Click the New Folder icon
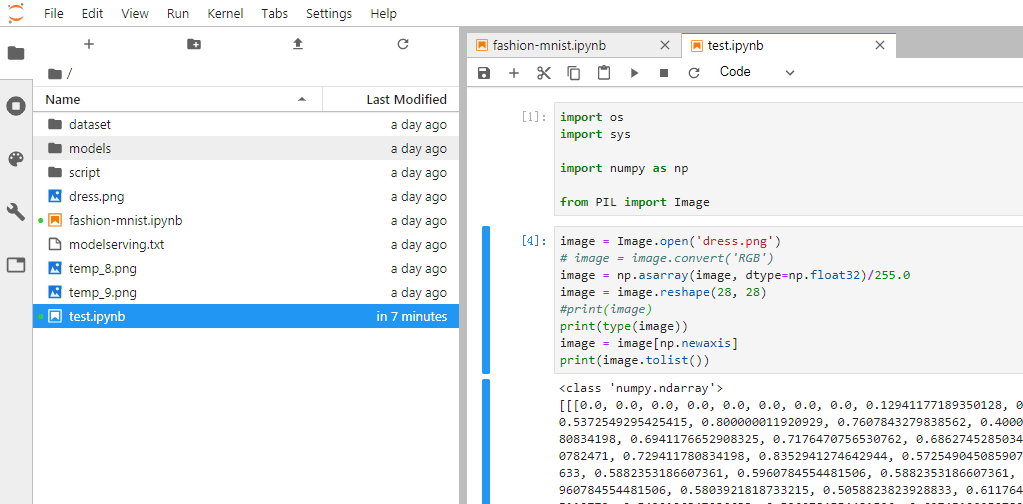This screenshot has width=1023, height=504. pos(194,44)
